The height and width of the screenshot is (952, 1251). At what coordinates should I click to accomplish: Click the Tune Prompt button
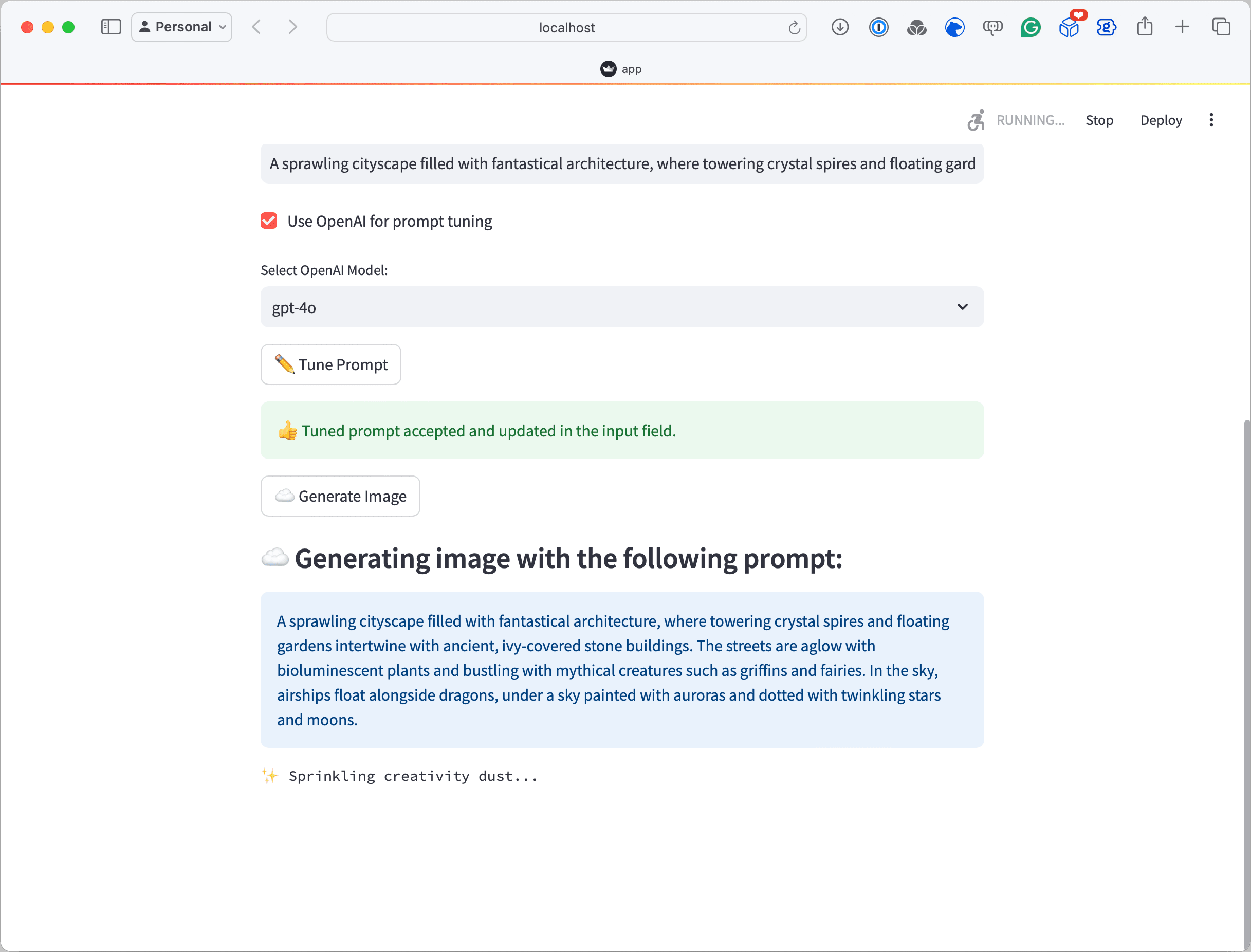pyautogui.click(x=331, y=364)
